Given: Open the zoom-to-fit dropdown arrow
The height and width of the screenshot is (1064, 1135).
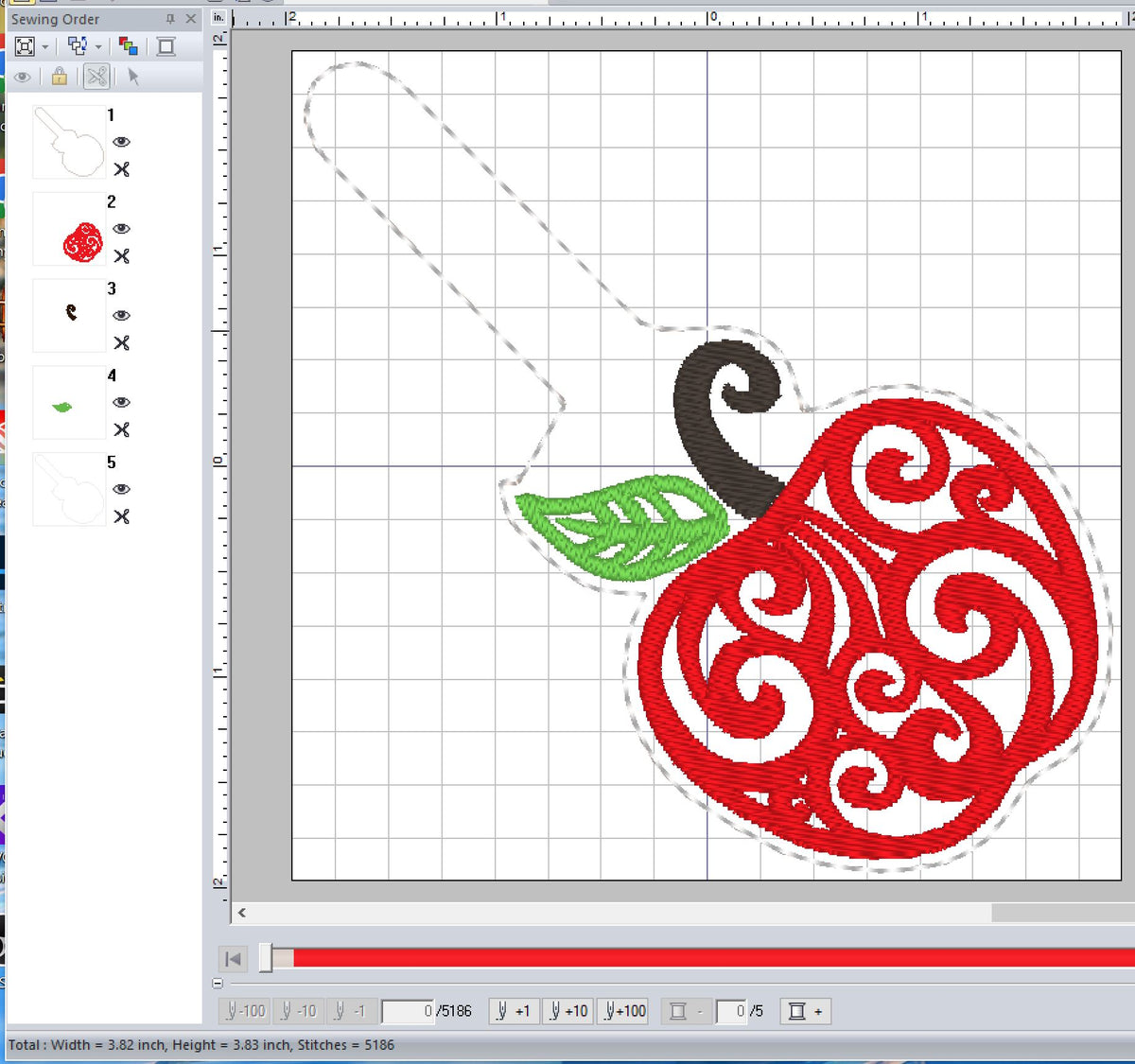Looking at the screenshot, I should [44, 47].
